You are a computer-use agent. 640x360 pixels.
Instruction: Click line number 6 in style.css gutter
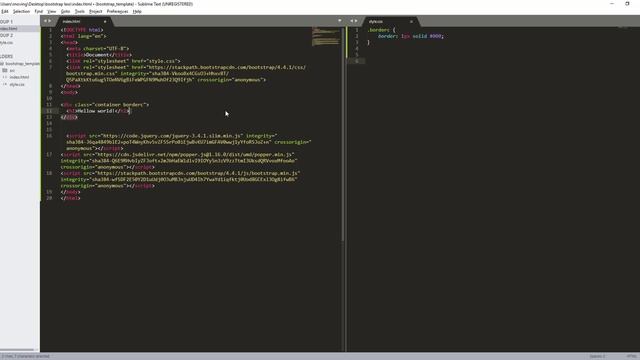pyautogui.click(x=357, y=61)
